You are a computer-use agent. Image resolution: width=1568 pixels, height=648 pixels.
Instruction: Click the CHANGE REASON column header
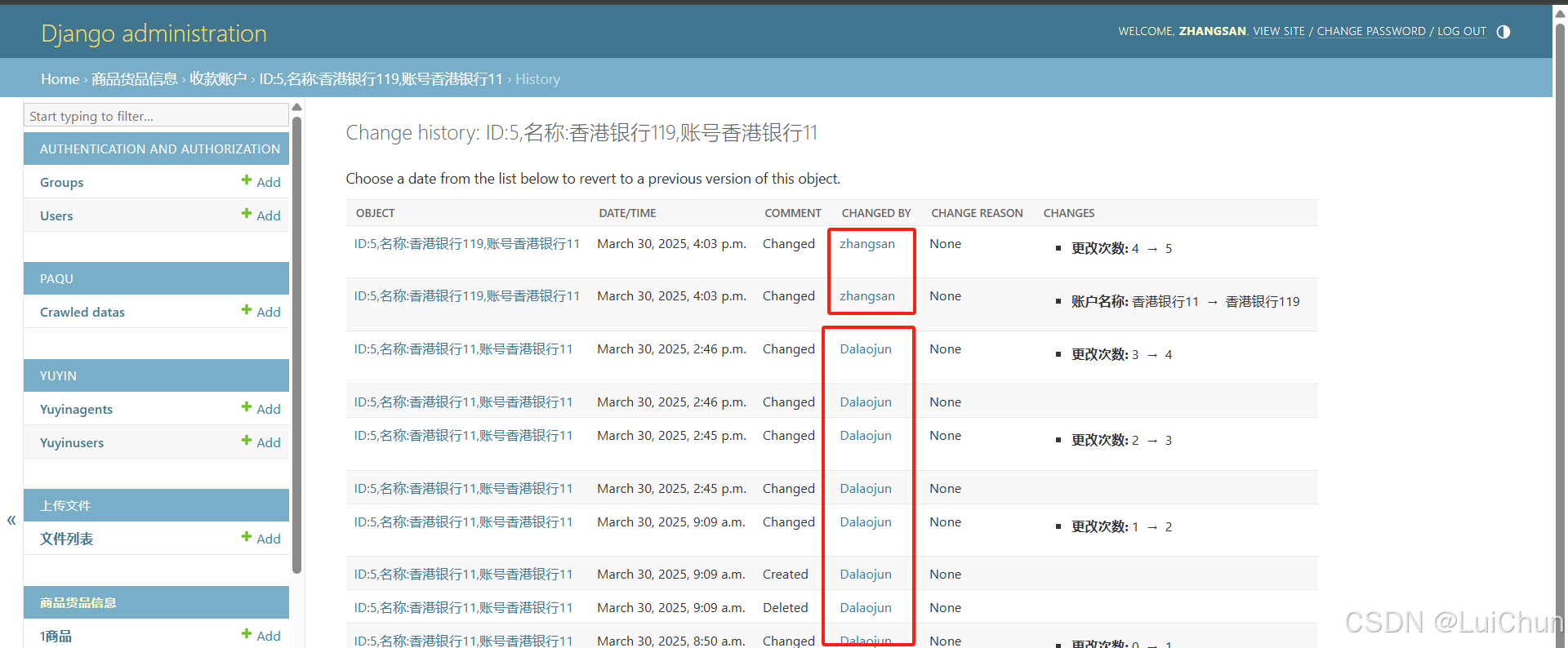[977, 213]
